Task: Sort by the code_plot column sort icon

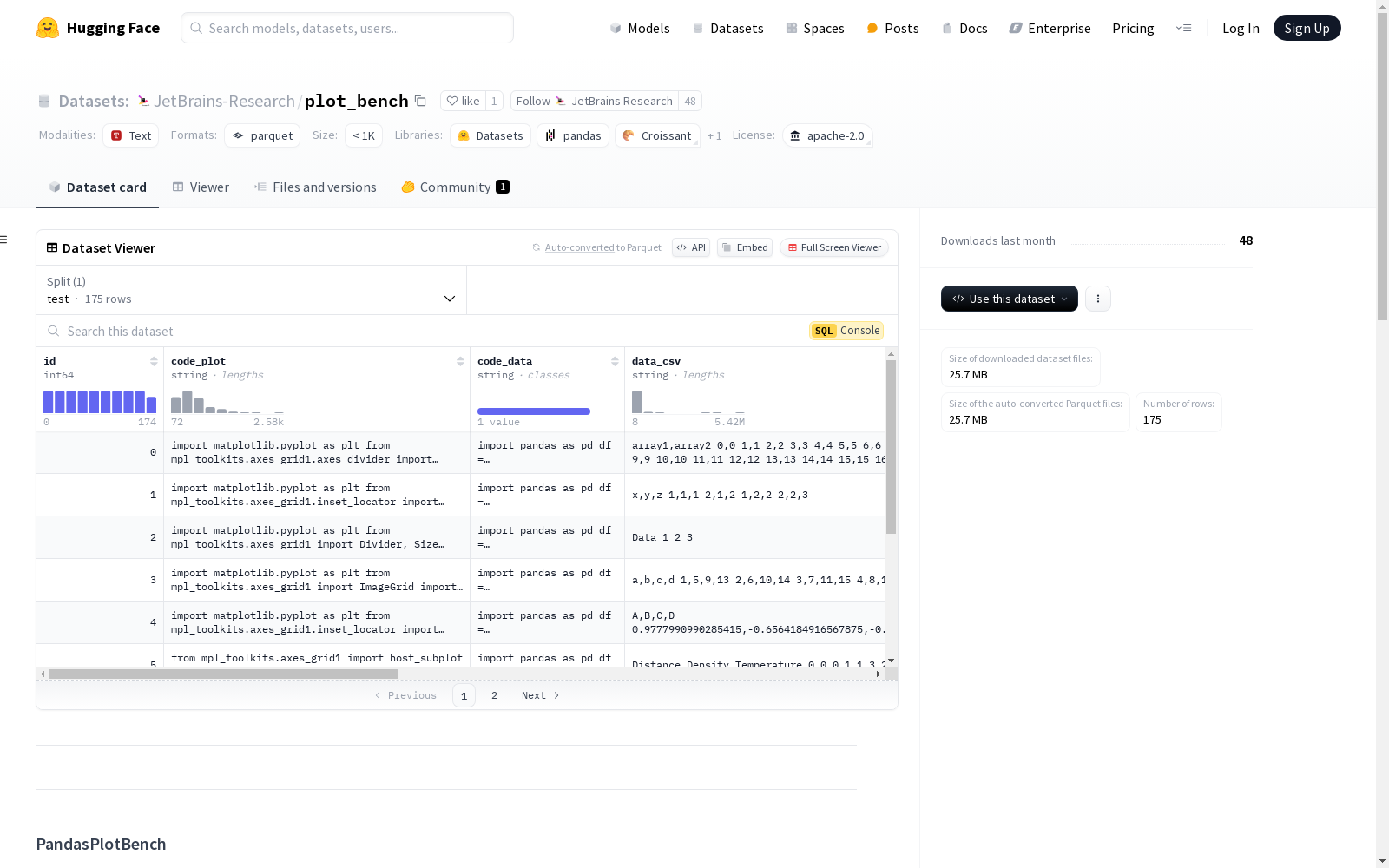Action: tap(460, 361)
